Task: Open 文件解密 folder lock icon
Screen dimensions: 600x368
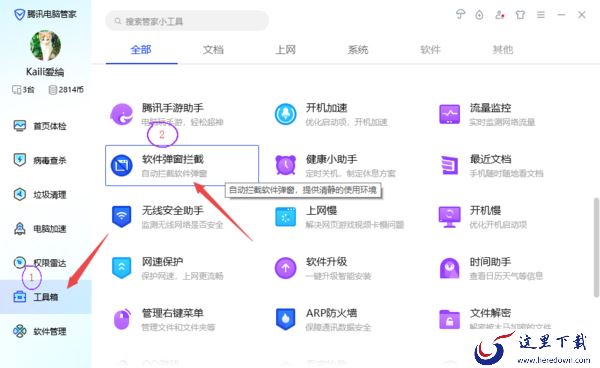Action: coord(450,319)
